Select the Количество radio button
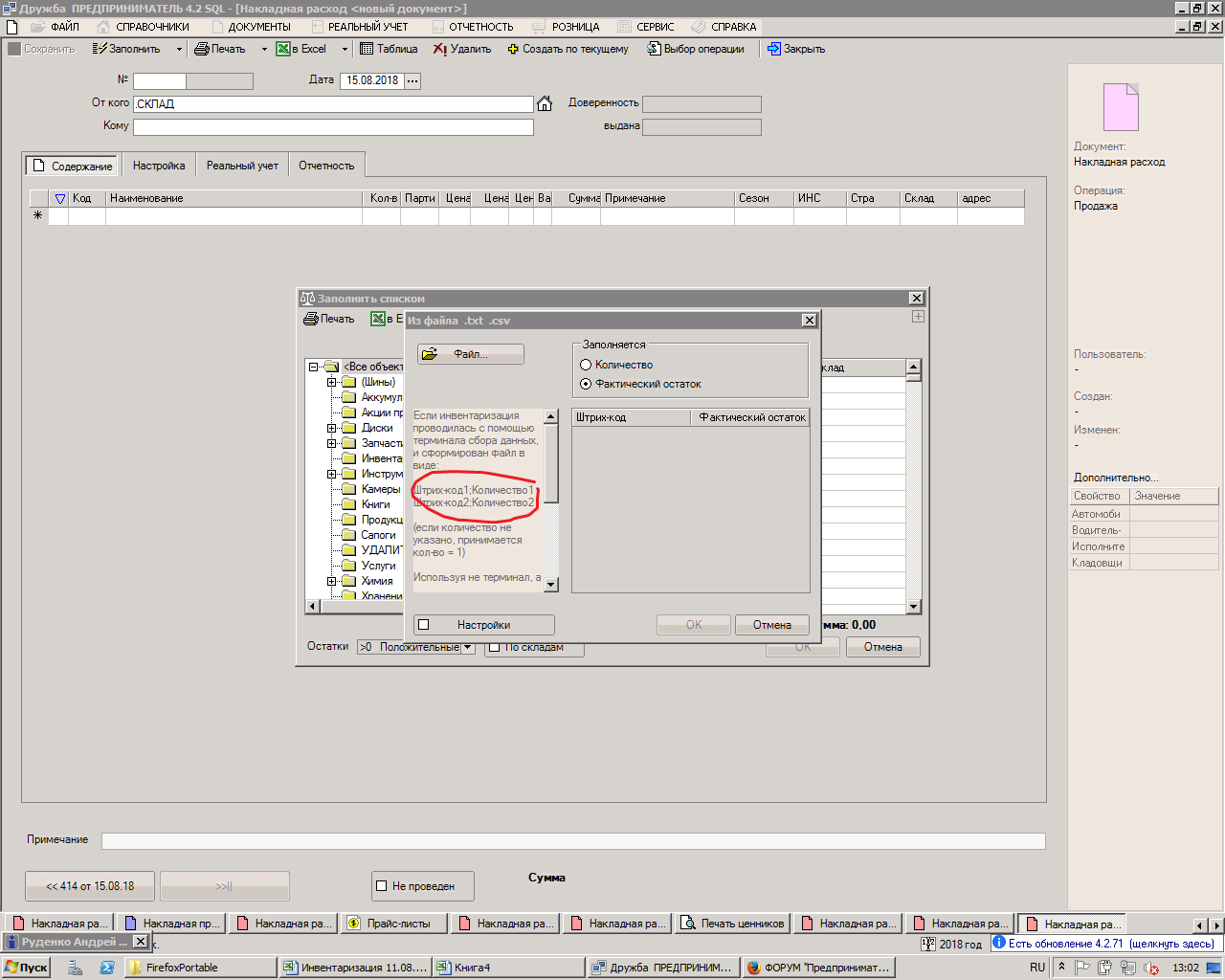The image size is (1225, 980). pos(586,365)
